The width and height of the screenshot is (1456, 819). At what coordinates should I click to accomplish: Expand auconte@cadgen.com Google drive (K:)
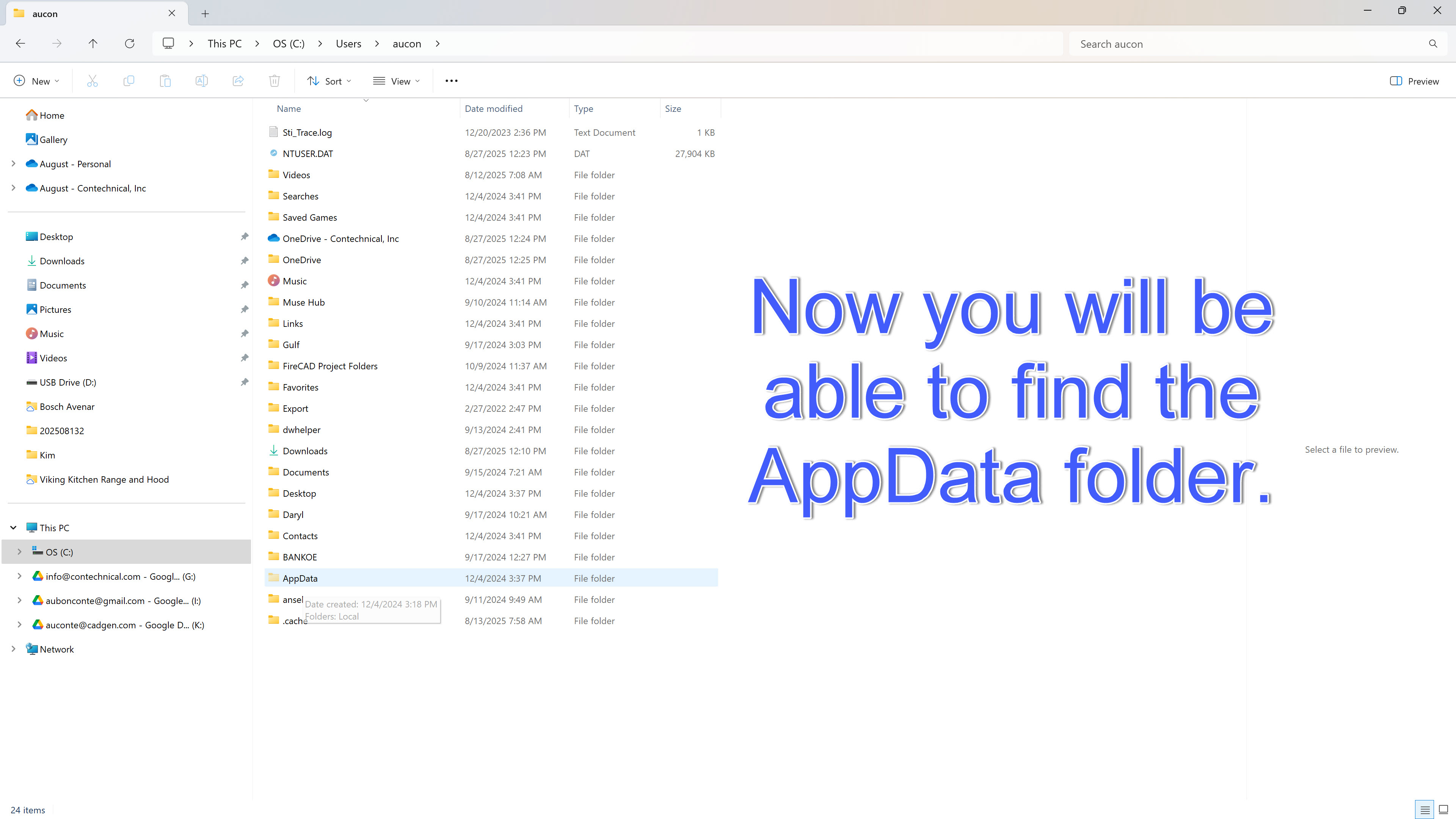[20, 625]
